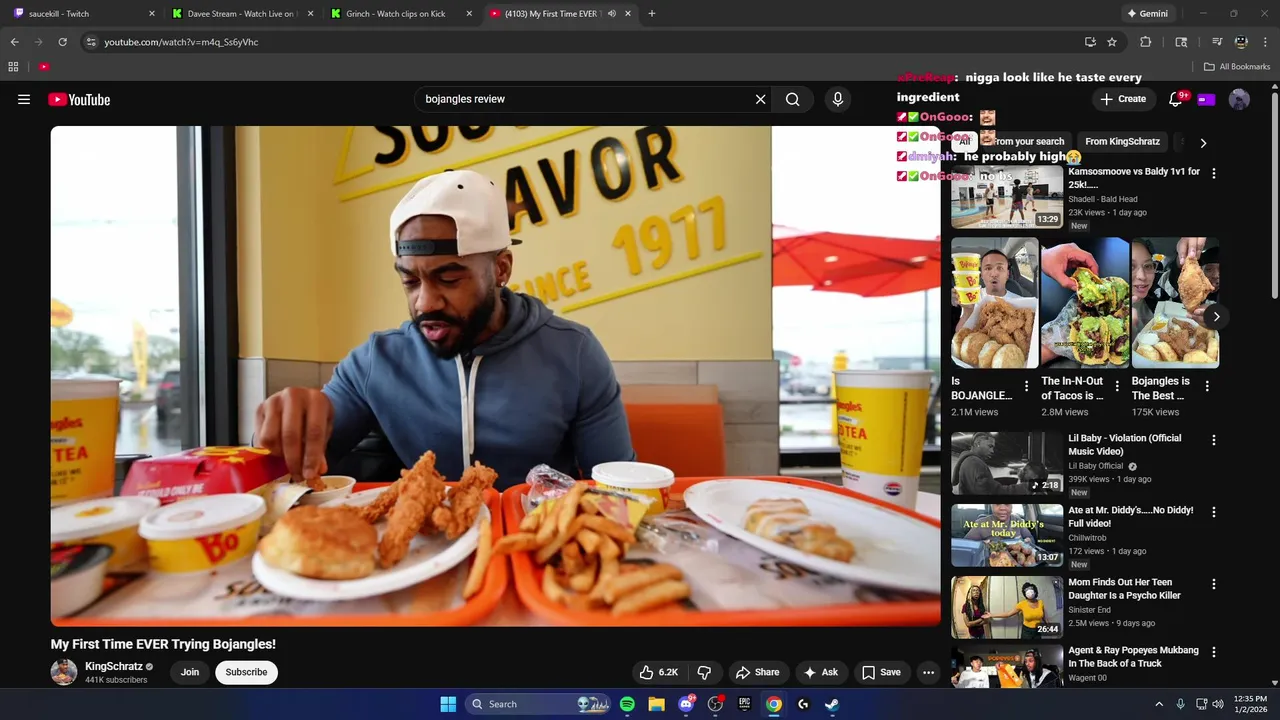Open the Ask AI button
Image resolution: width=1280 pixels, height=720 pixels.
pos(821,672)
